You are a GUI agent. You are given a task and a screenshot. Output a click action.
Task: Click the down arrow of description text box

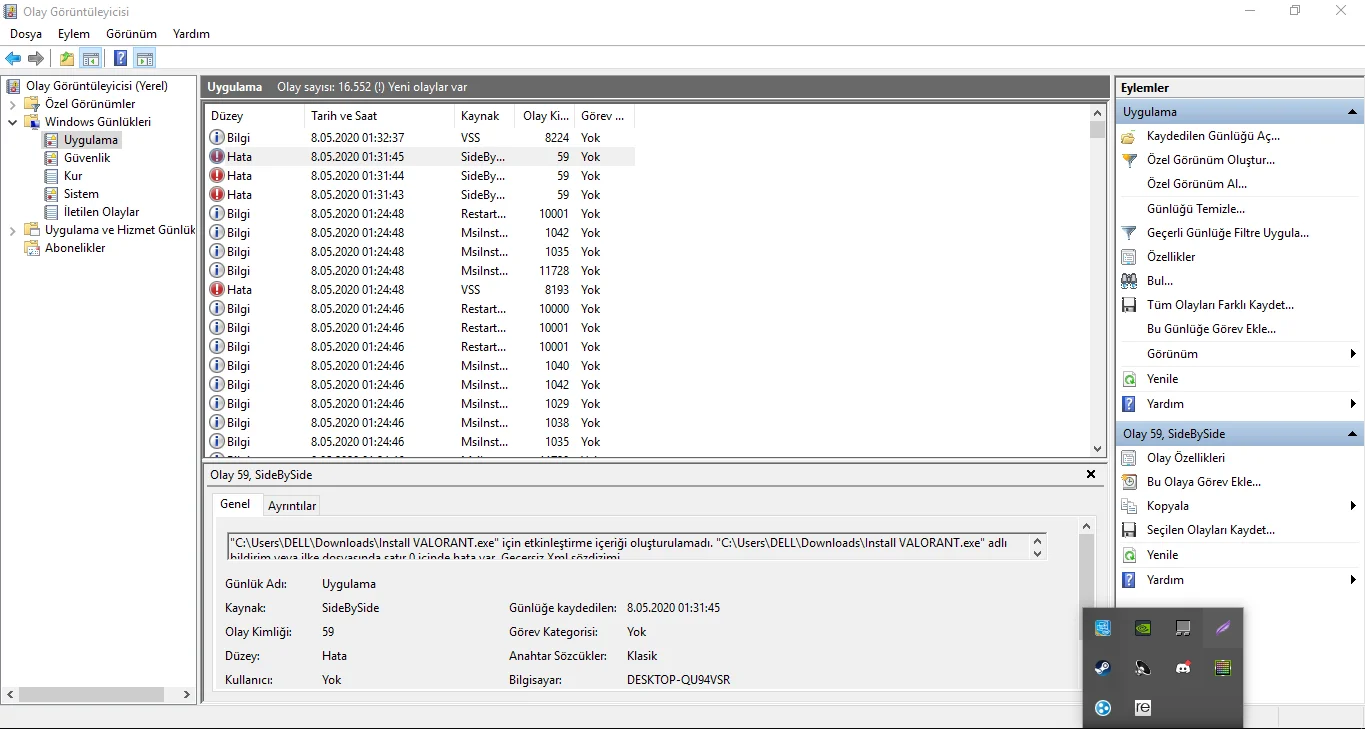(x=1037, y=554)
